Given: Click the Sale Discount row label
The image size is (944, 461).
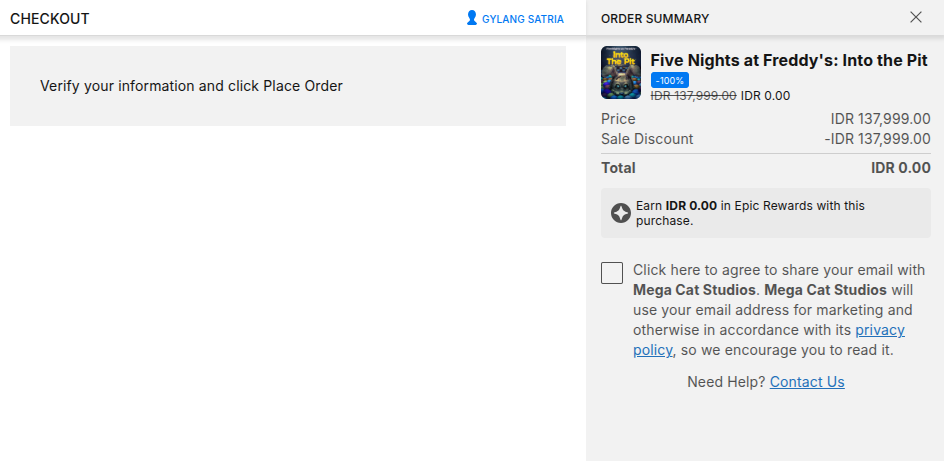Looking at the screenshot, I should (647, 139).
